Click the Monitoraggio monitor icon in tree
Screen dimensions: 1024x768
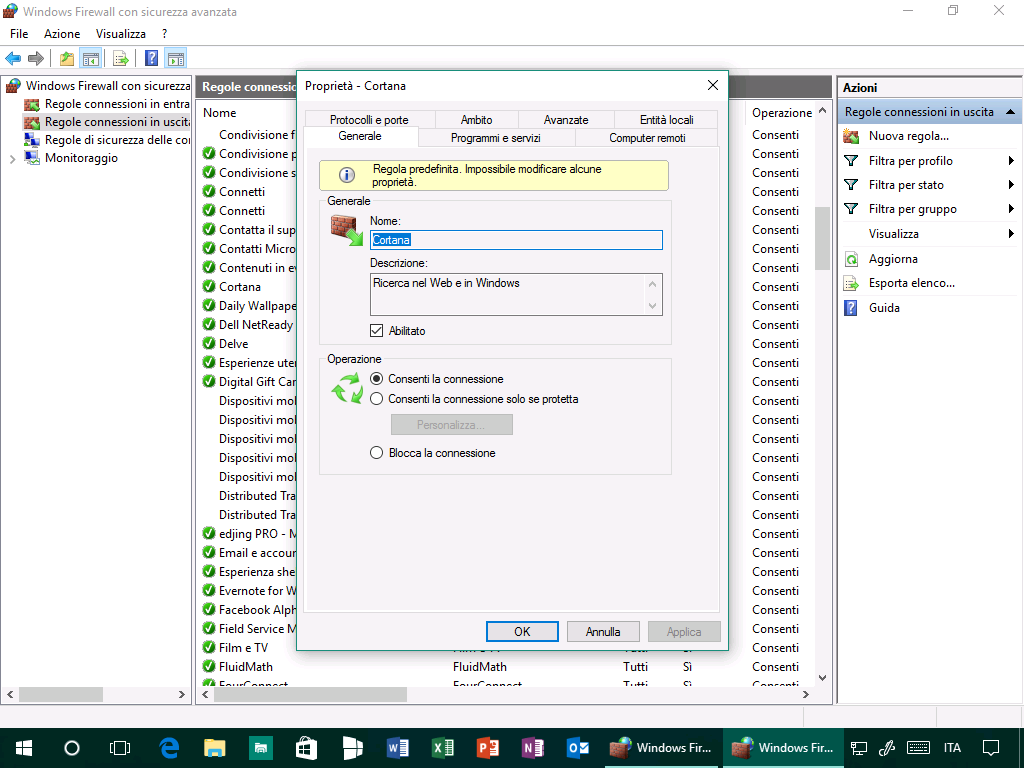[31, 157]
